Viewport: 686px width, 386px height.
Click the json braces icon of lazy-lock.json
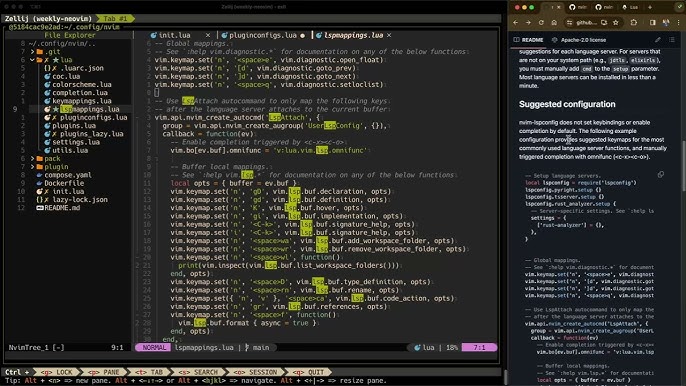39,200
